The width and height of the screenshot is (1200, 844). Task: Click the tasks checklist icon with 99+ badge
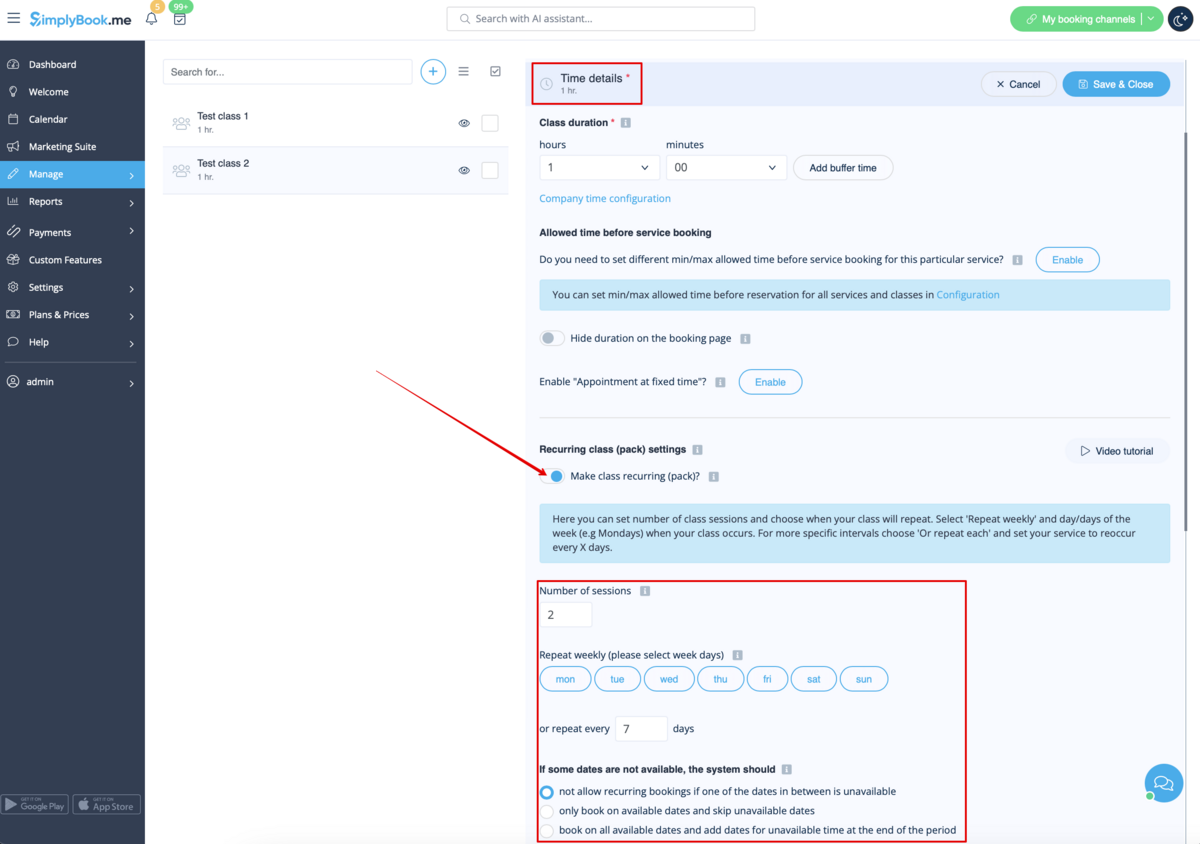click(180, 19)
